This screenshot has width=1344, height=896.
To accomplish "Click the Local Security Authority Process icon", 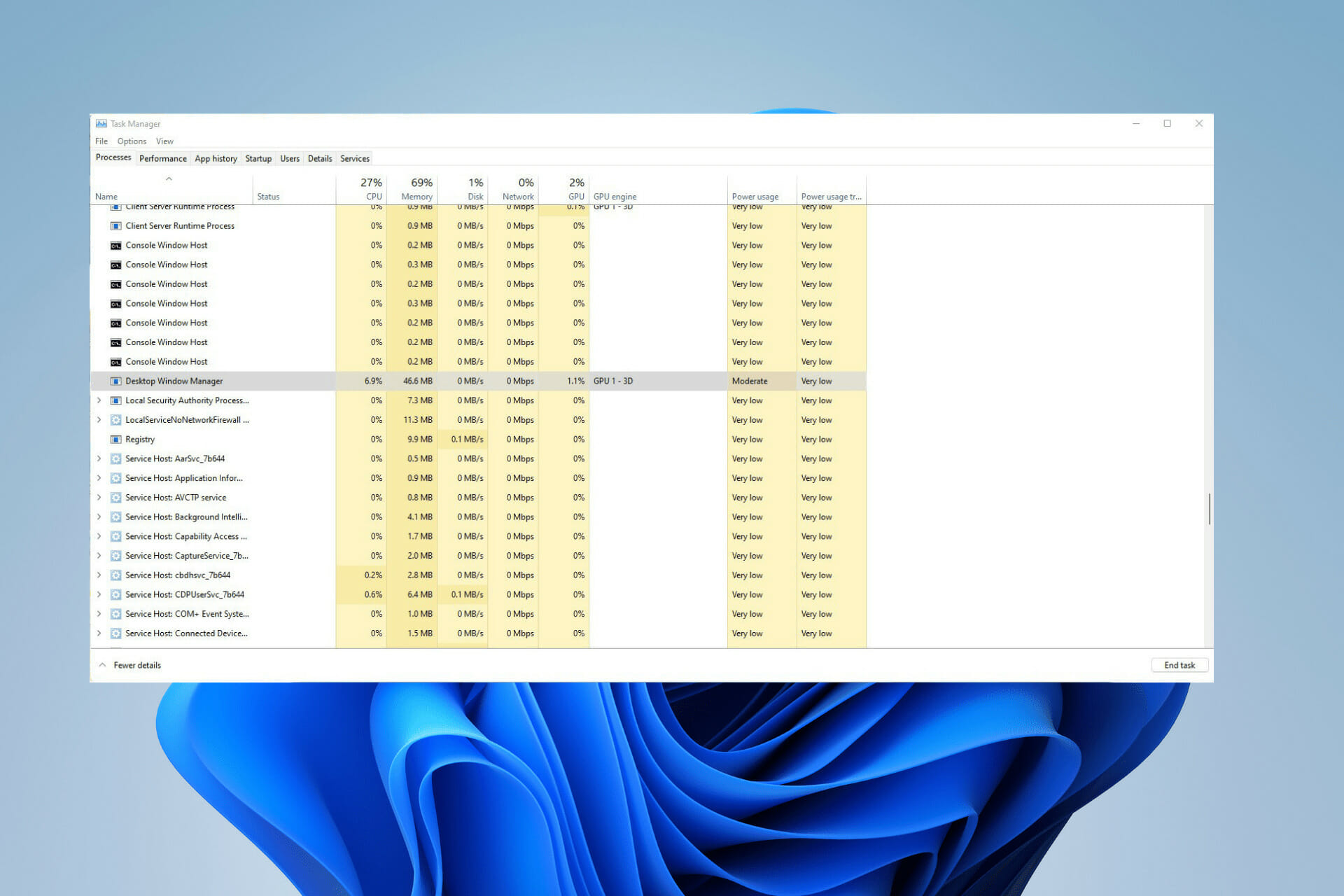I will 116,400.
